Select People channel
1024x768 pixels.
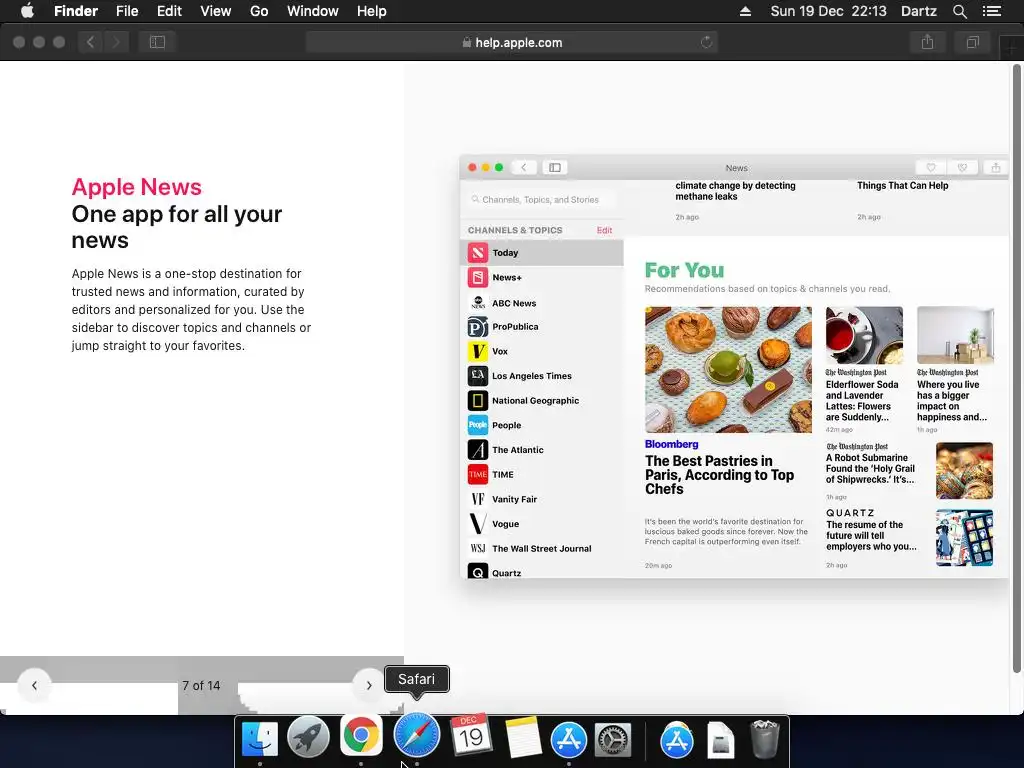[x=541, y=425]
